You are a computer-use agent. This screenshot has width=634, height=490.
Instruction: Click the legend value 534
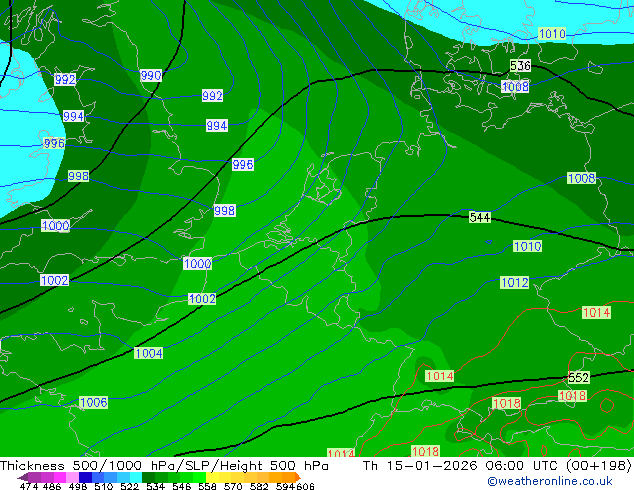coord(155,486)
